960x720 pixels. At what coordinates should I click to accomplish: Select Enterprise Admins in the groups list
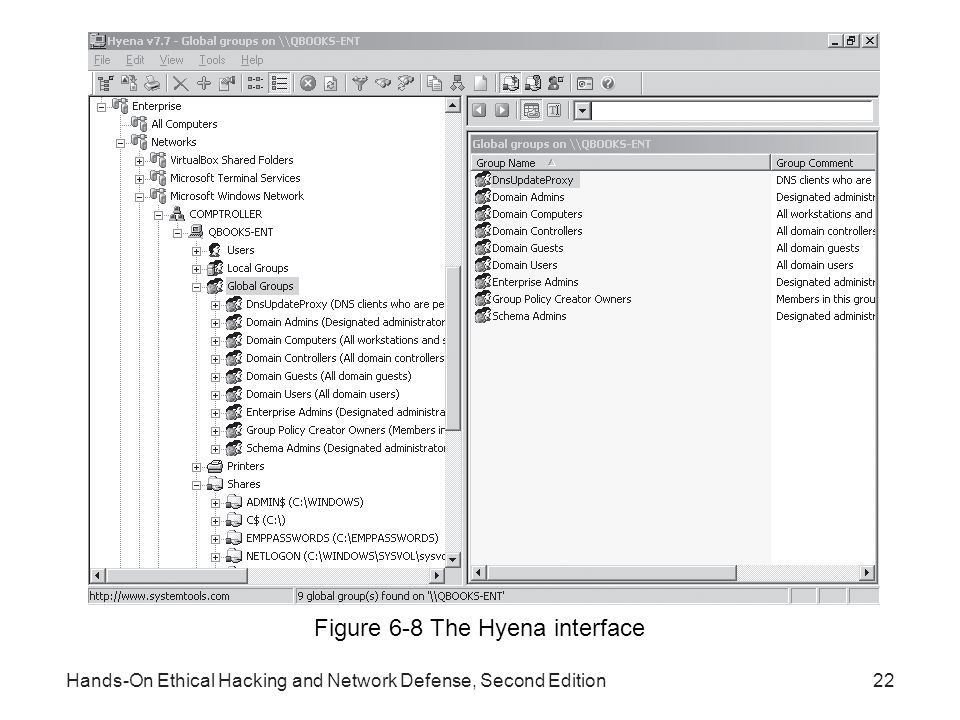(x=535, y=282)
